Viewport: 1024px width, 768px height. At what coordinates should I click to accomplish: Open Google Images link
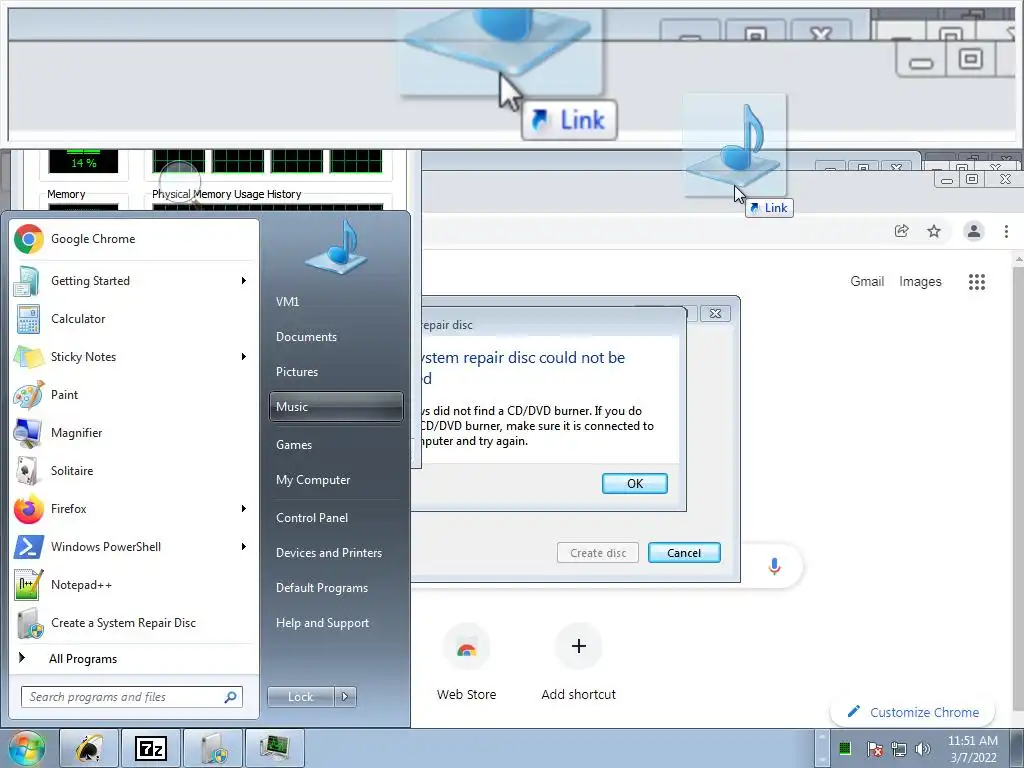(920, 281)
